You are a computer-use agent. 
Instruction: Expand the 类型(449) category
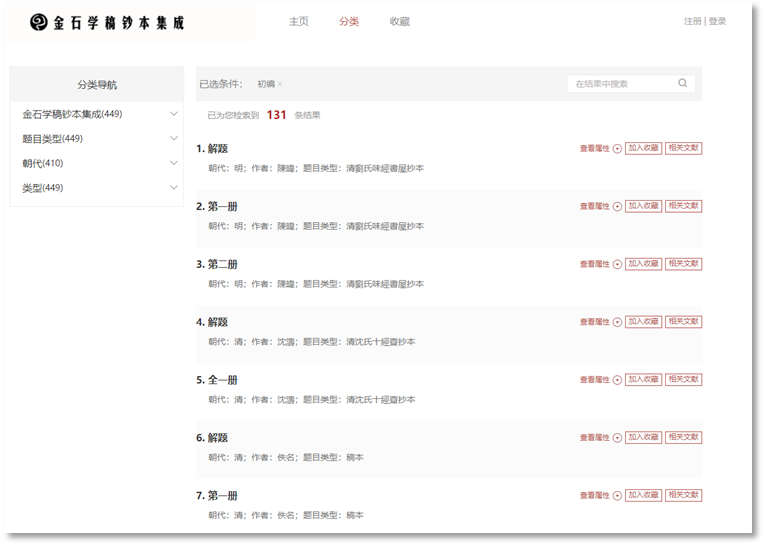pyautogui.click(x=174, y=187)
